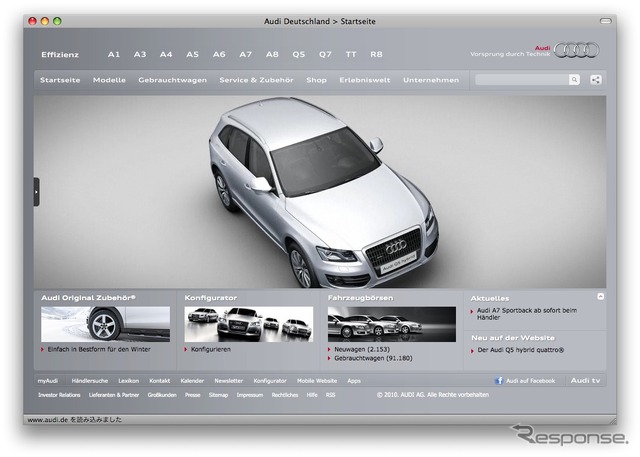Open Audi A7 Sportback news link
Viewport: 640px width, 457px height.
coord(527,314)
